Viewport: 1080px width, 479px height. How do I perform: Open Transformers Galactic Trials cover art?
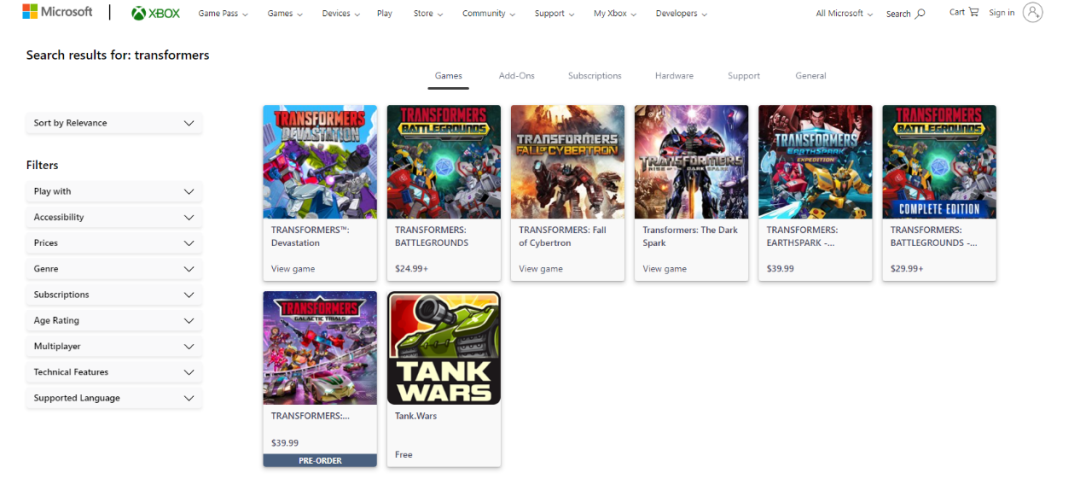(320, 347)
